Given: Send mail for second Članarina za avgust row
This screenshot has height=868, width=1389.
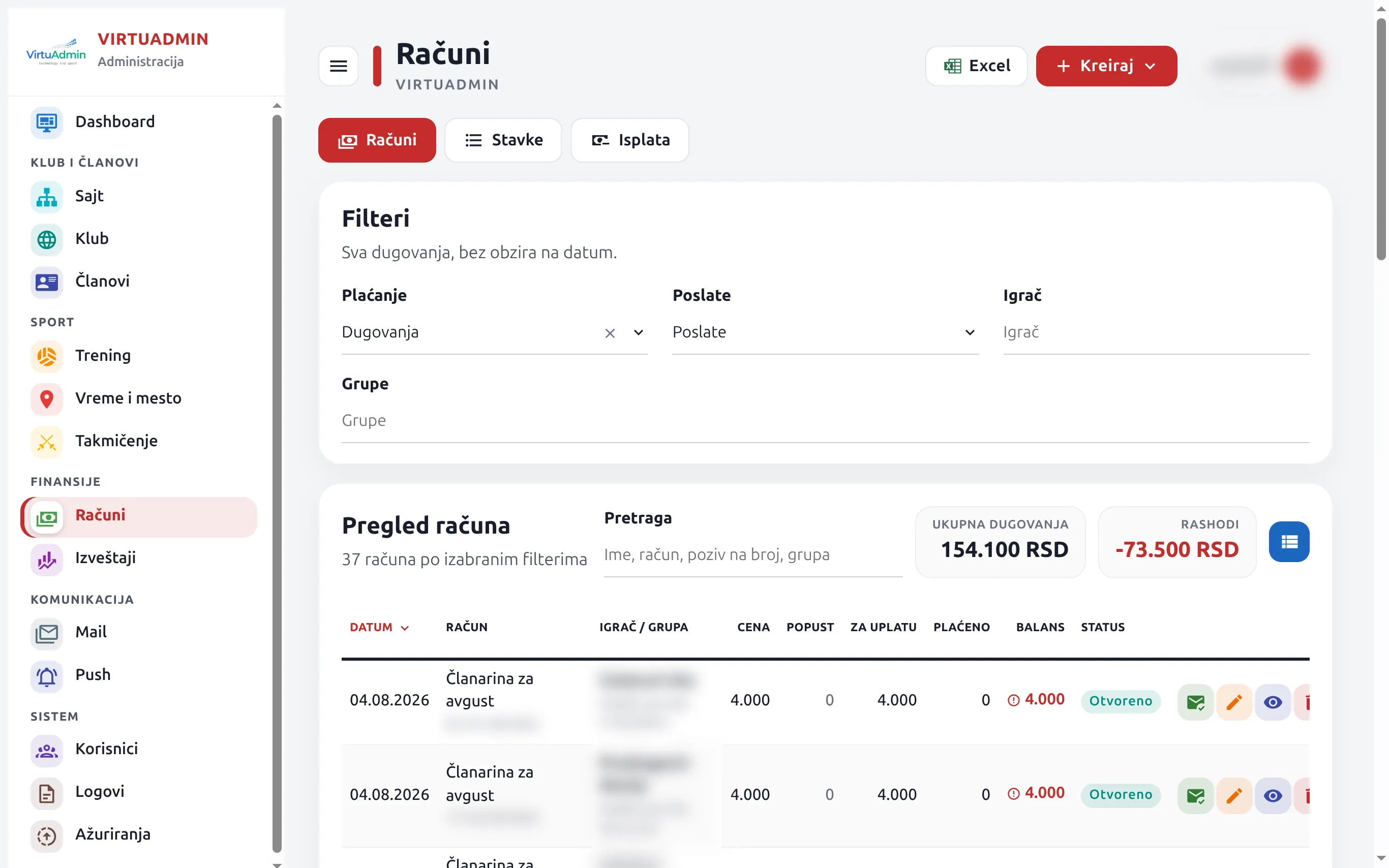Looking at the screenshot, I should 1195,796.
